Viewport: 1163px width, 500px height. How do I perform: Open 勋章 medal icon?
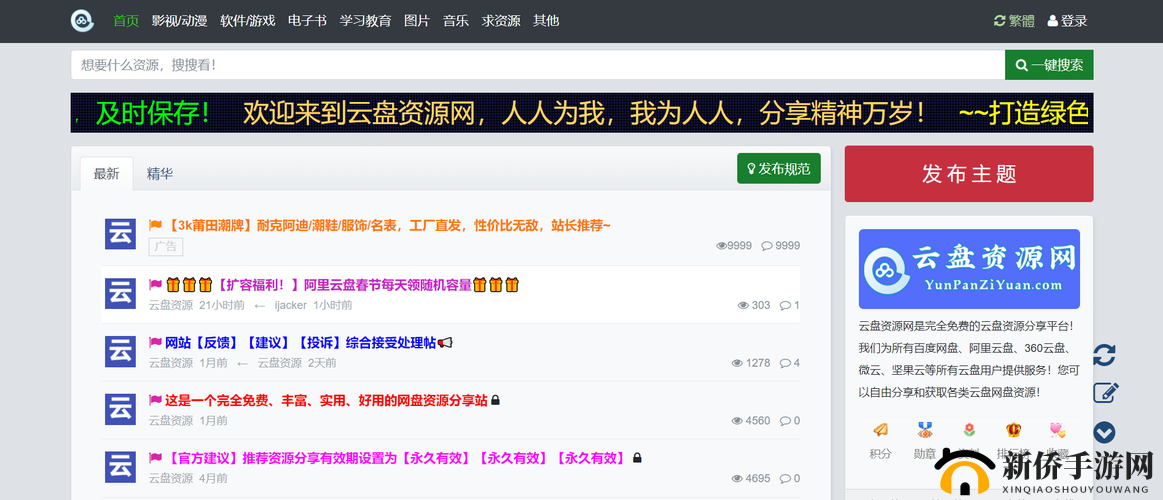(924, 430)
